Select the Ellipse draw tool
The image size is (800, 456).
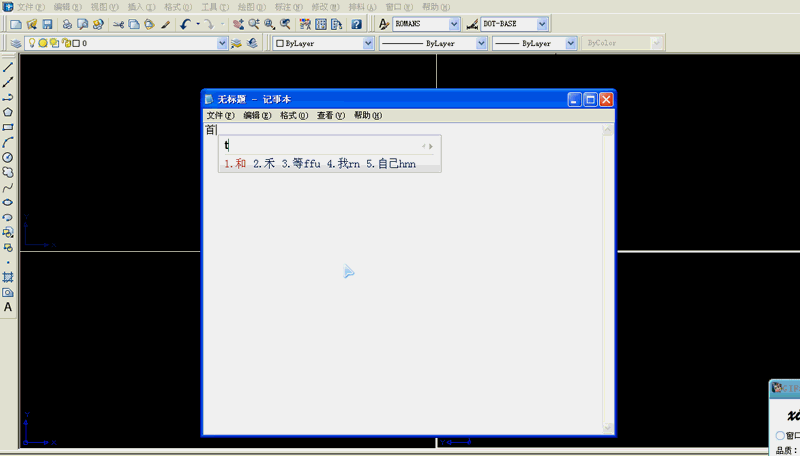tap(8, 202)
